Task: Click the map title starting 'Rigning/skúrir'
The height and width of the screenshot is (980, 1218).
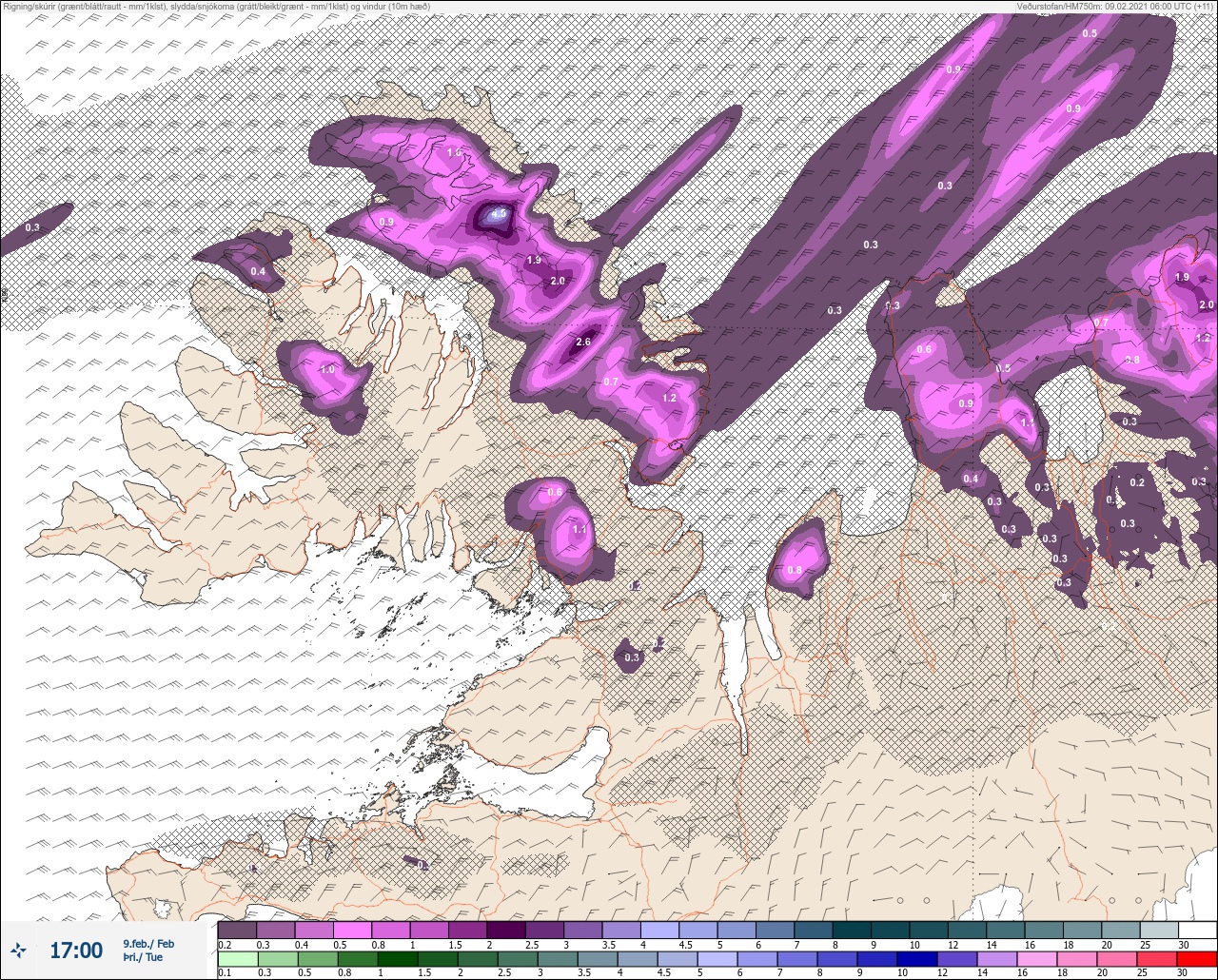Action: 216,7
